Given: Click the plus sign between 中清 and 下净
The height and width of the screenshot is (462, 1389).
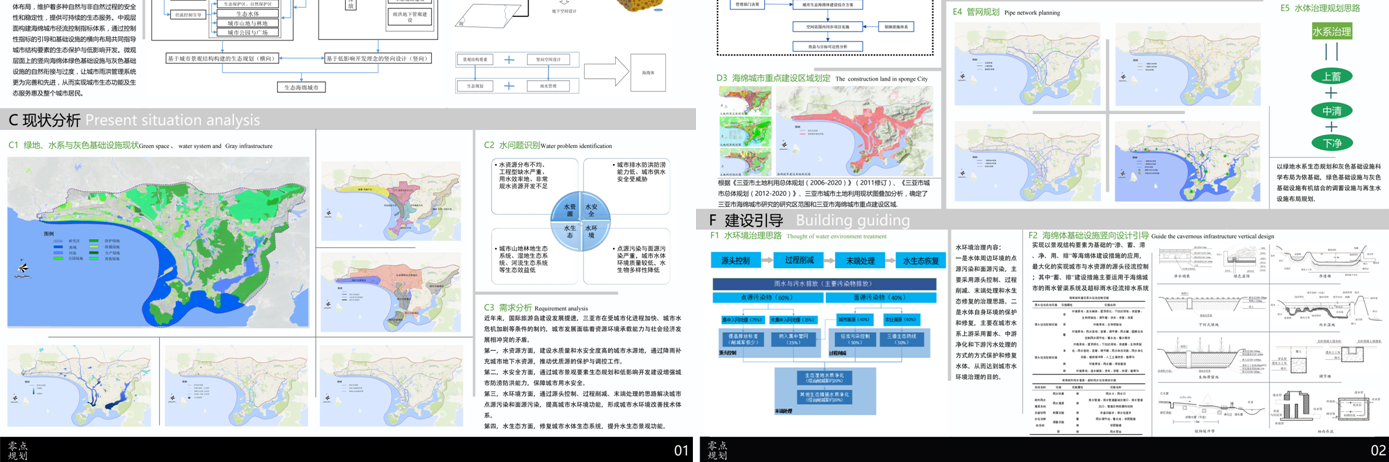Looking at the screenshot, I should point(1331,127).
